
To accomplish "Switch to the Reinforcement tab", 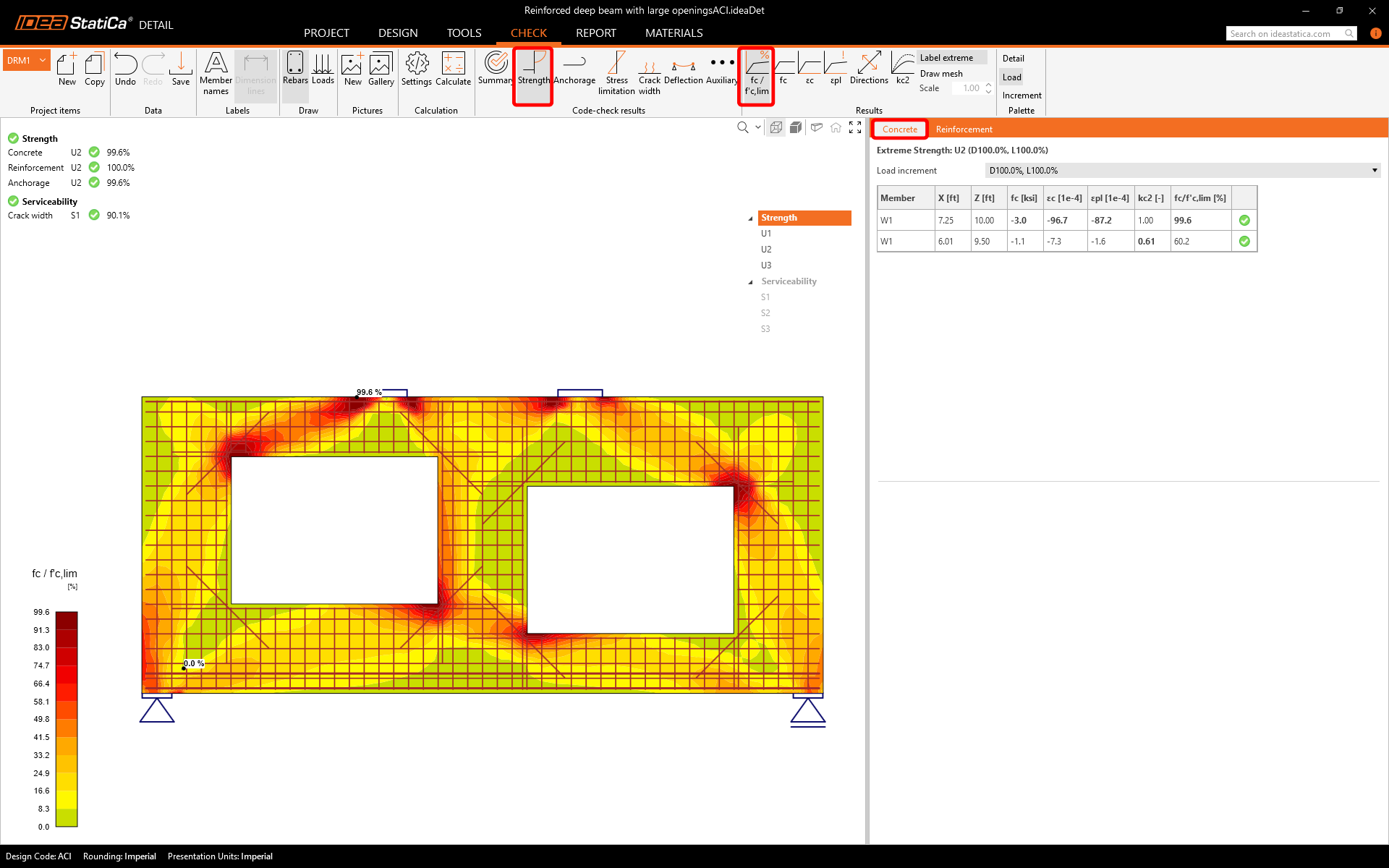I will pos(964,129).
